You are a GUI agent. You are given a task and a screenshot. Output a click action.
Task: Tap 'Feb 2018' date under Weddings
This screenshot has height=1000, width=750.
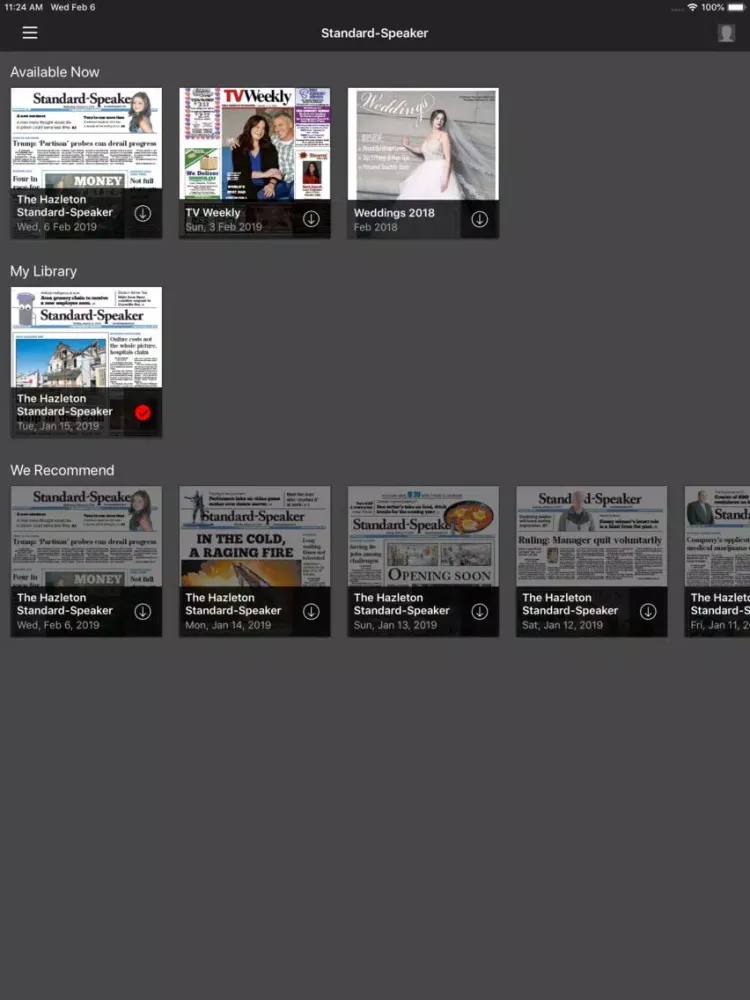coord(376,227)
